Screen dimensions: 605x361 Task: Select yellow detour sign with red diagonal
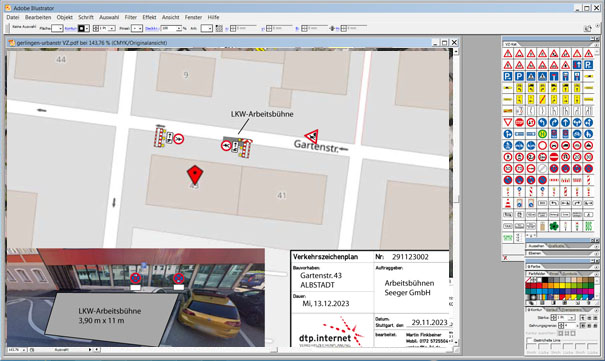[x=542, y=100]
